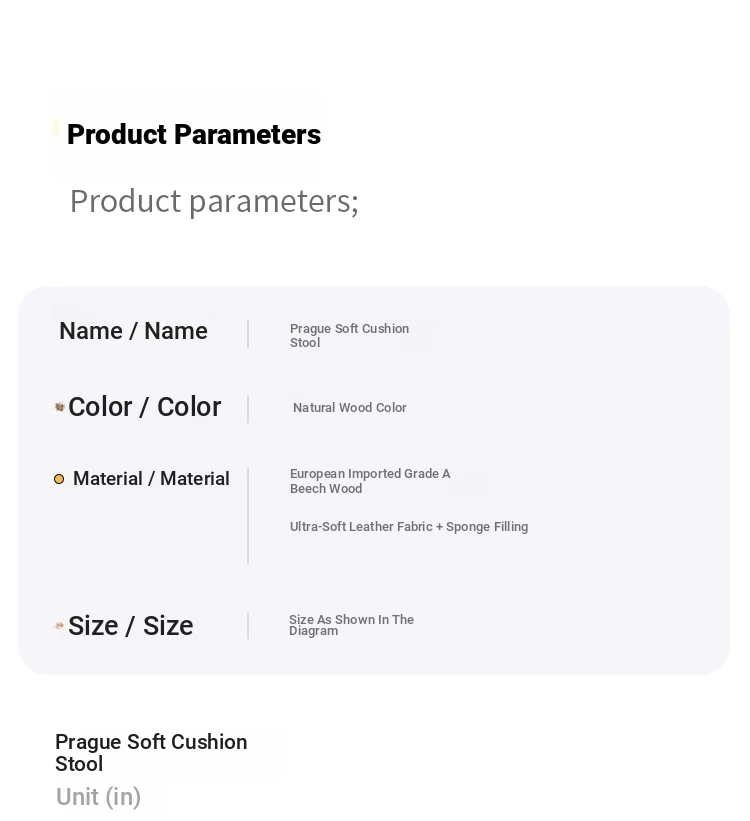Click European Imported Grade A Beech Wood text
The height and width of the screenshot is (821, 750).
click(370, 481)
